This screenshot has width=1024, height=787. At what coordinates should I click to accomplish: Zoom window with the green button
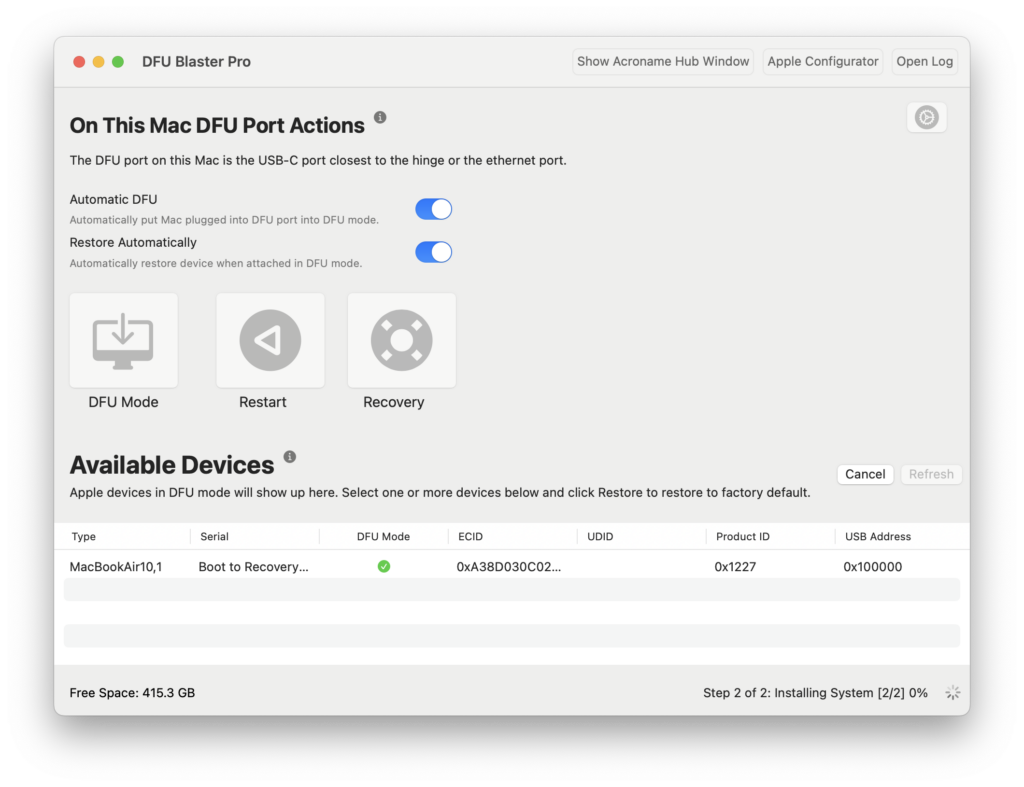tap(118, 61)
